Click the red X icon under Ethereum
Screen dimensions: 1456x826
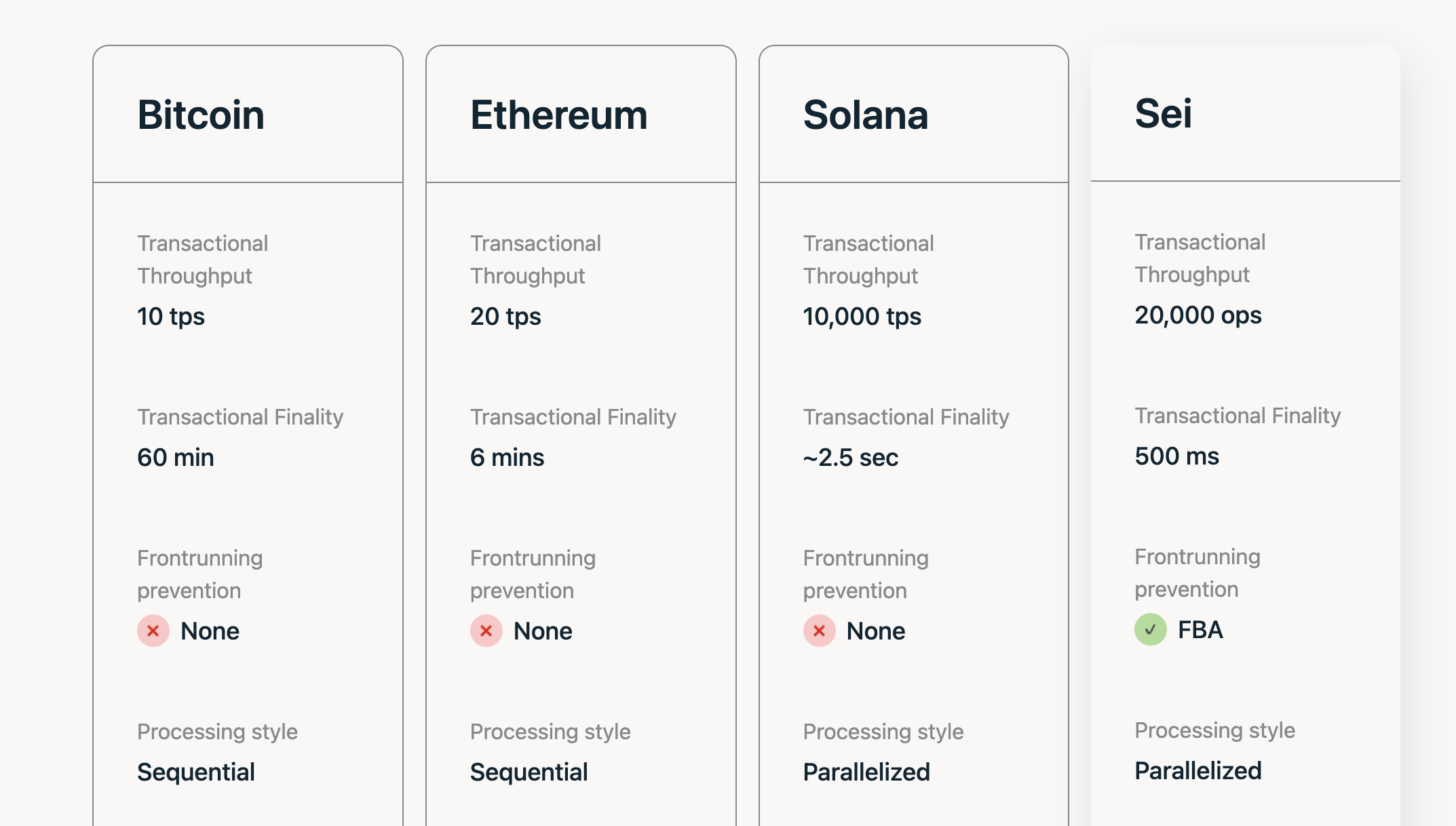click(x=486, y=631)
